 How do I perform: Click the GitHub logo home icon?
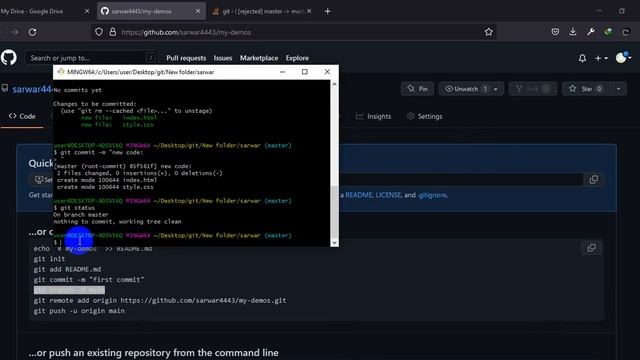coord(9,58)
